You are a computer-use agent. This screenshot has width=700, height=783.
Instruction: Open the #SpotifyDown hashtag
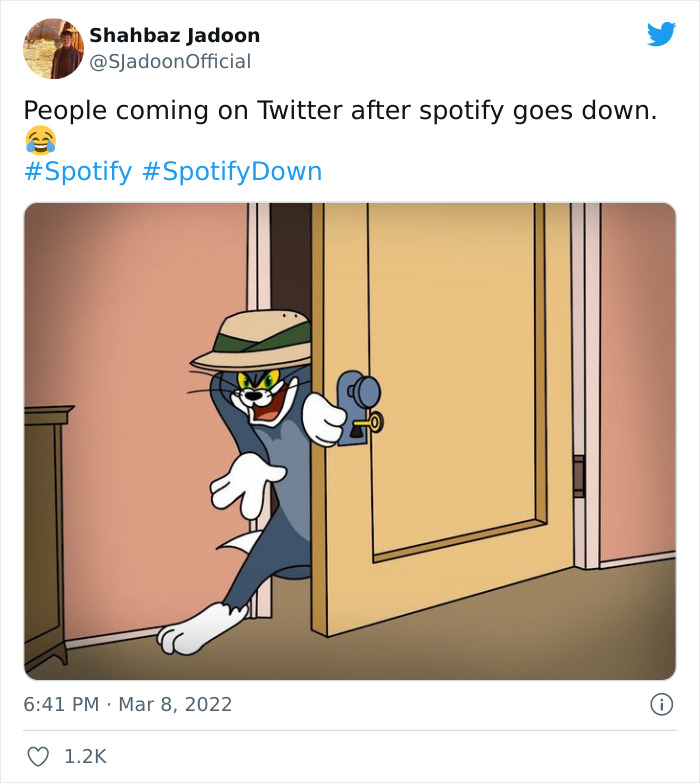(x=232, y=171)
